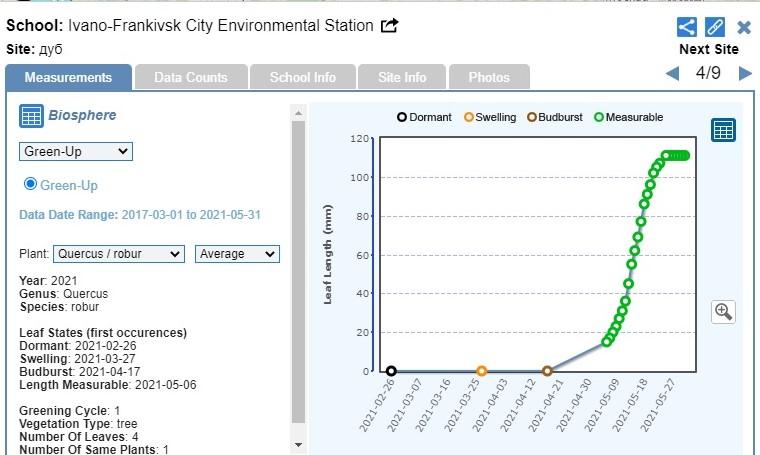Click the copy link icon
The width and height of the screenshot is (760, 455).
(715, 27)
